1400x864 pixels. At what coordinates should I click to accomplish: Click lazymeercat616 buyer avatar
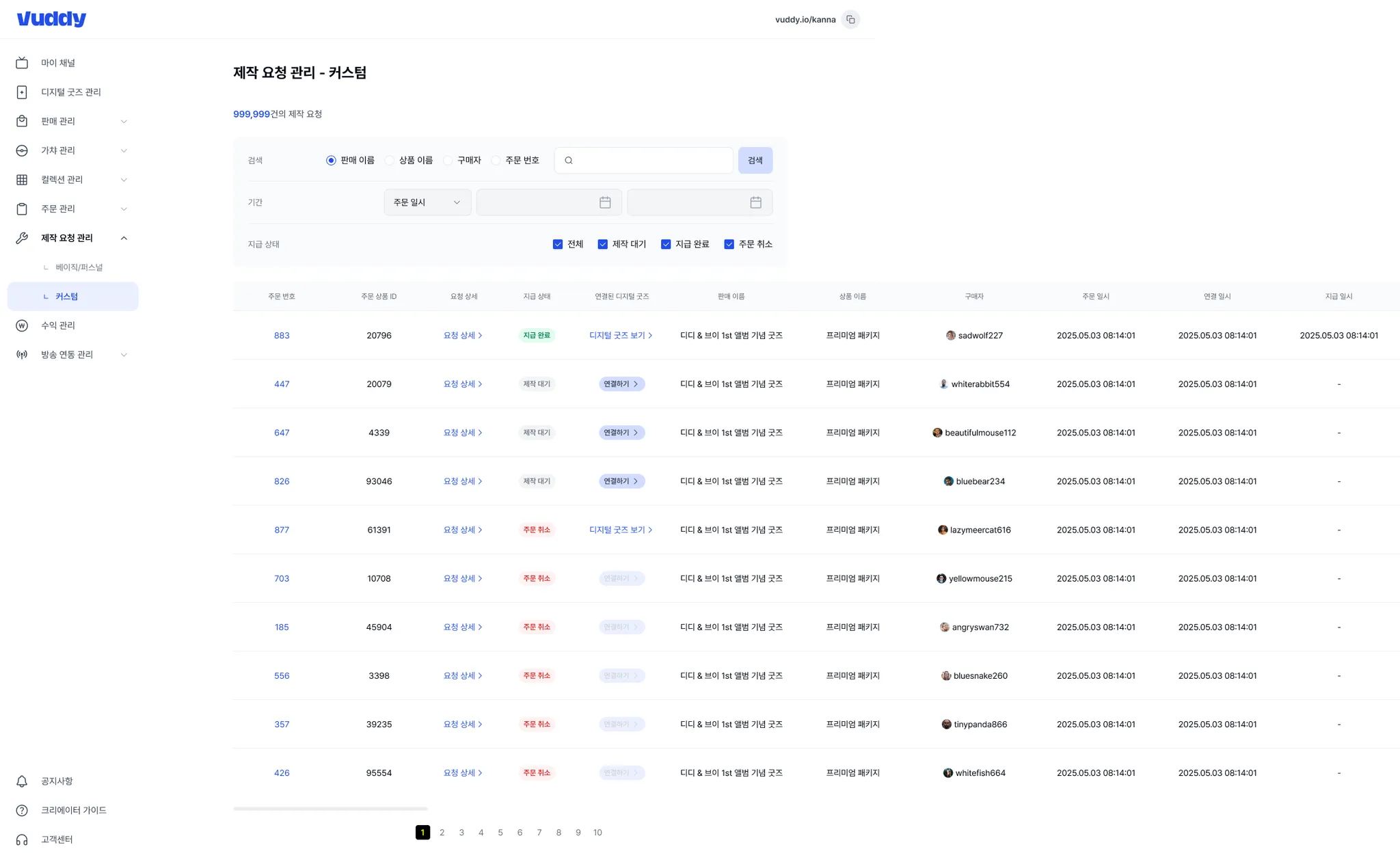tap(943, 530)
